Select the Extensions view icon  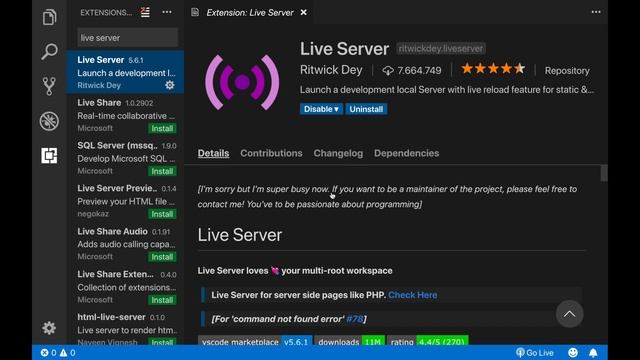point(49,156)
